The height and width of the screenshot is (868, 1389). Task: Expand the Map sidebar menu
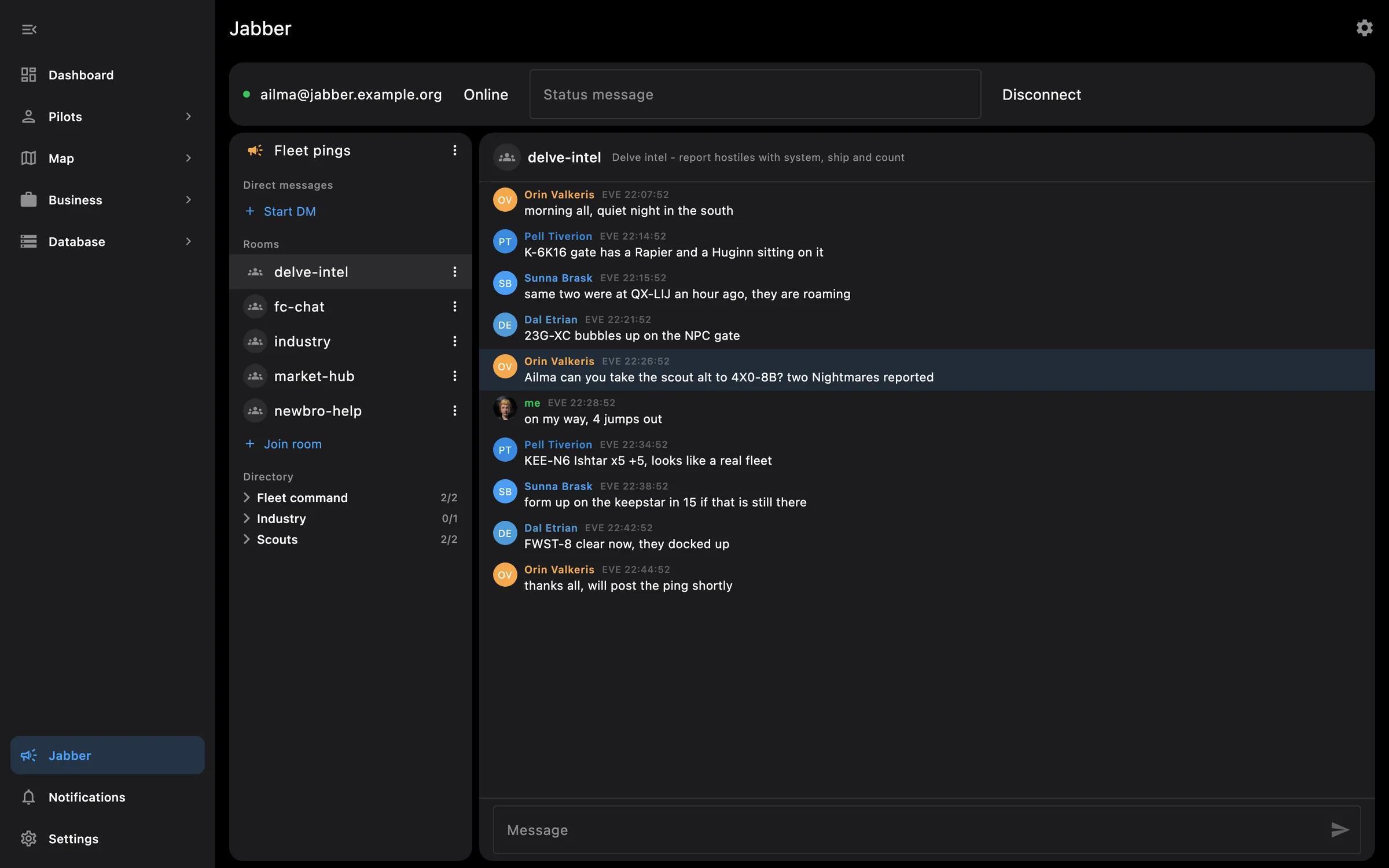108,159
